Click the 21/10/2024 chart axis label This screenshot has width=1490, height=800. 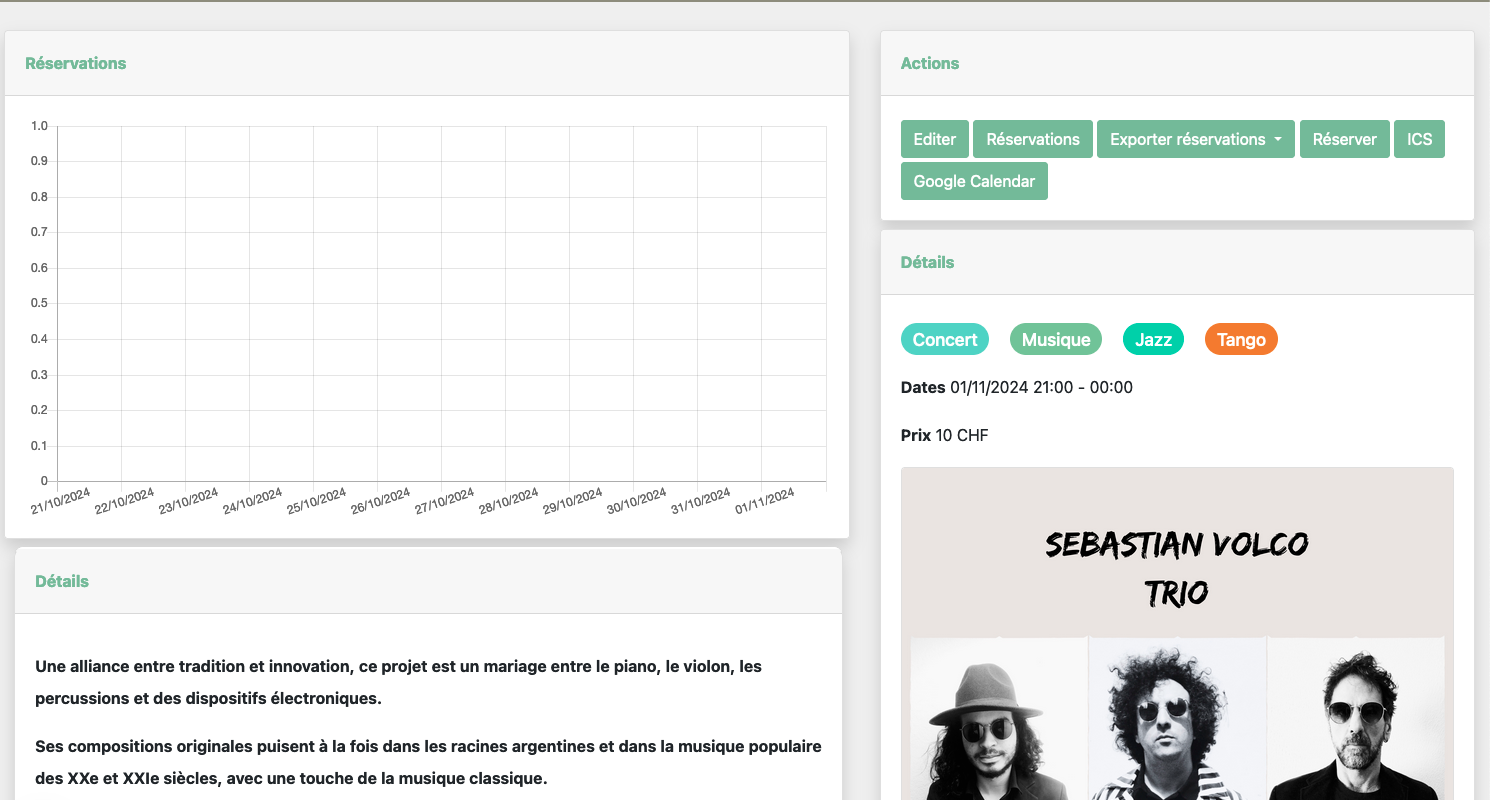coord(61,501)
